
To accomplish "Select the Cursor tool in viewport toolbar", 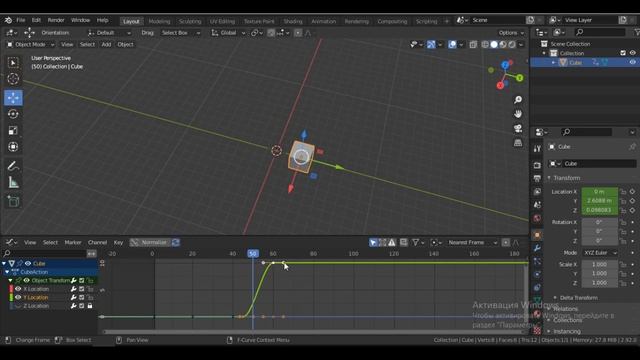I will click(x=13, y=78).
